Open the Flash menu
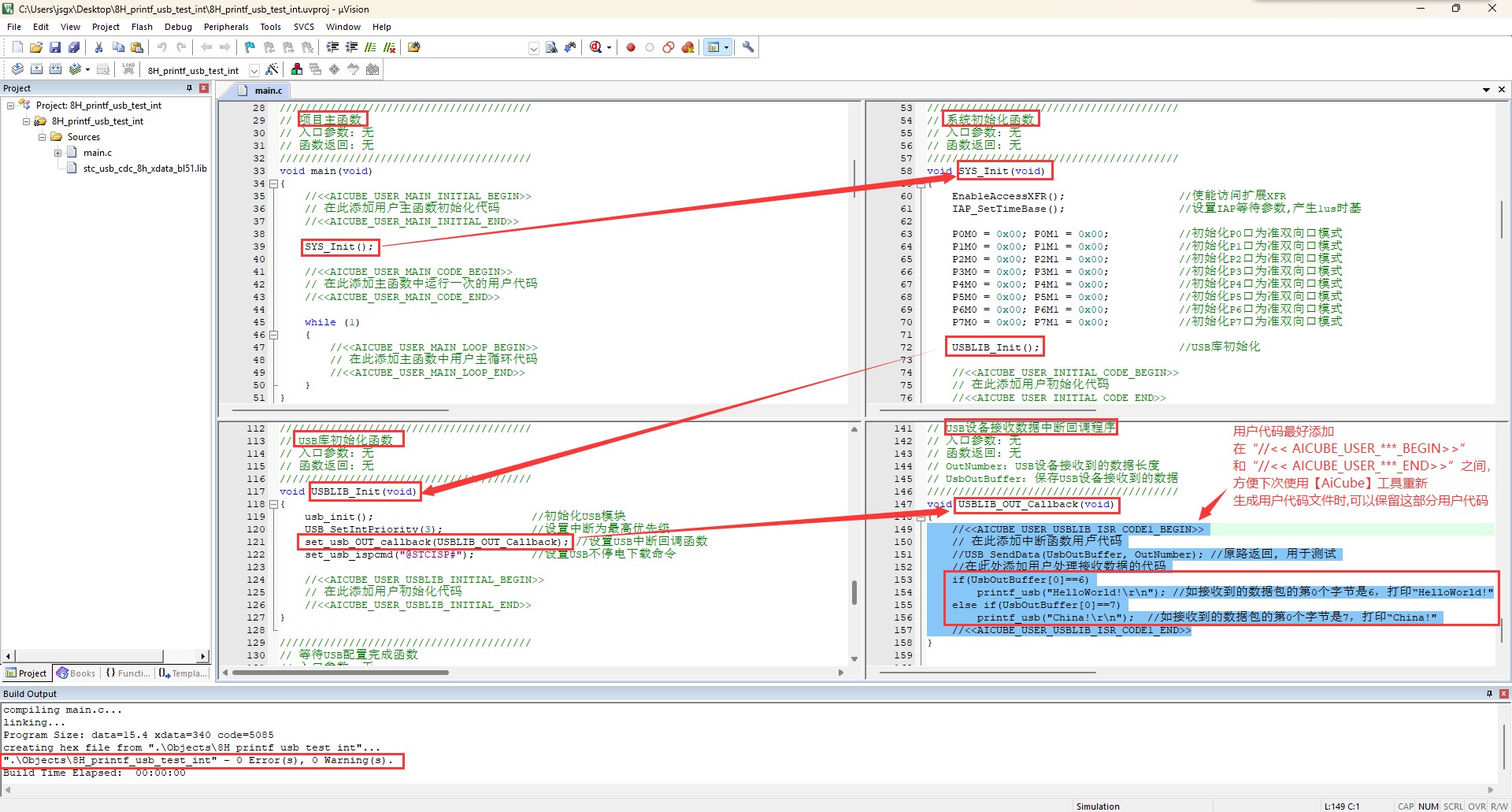The image size is (1512, 812). coord(142,27)
